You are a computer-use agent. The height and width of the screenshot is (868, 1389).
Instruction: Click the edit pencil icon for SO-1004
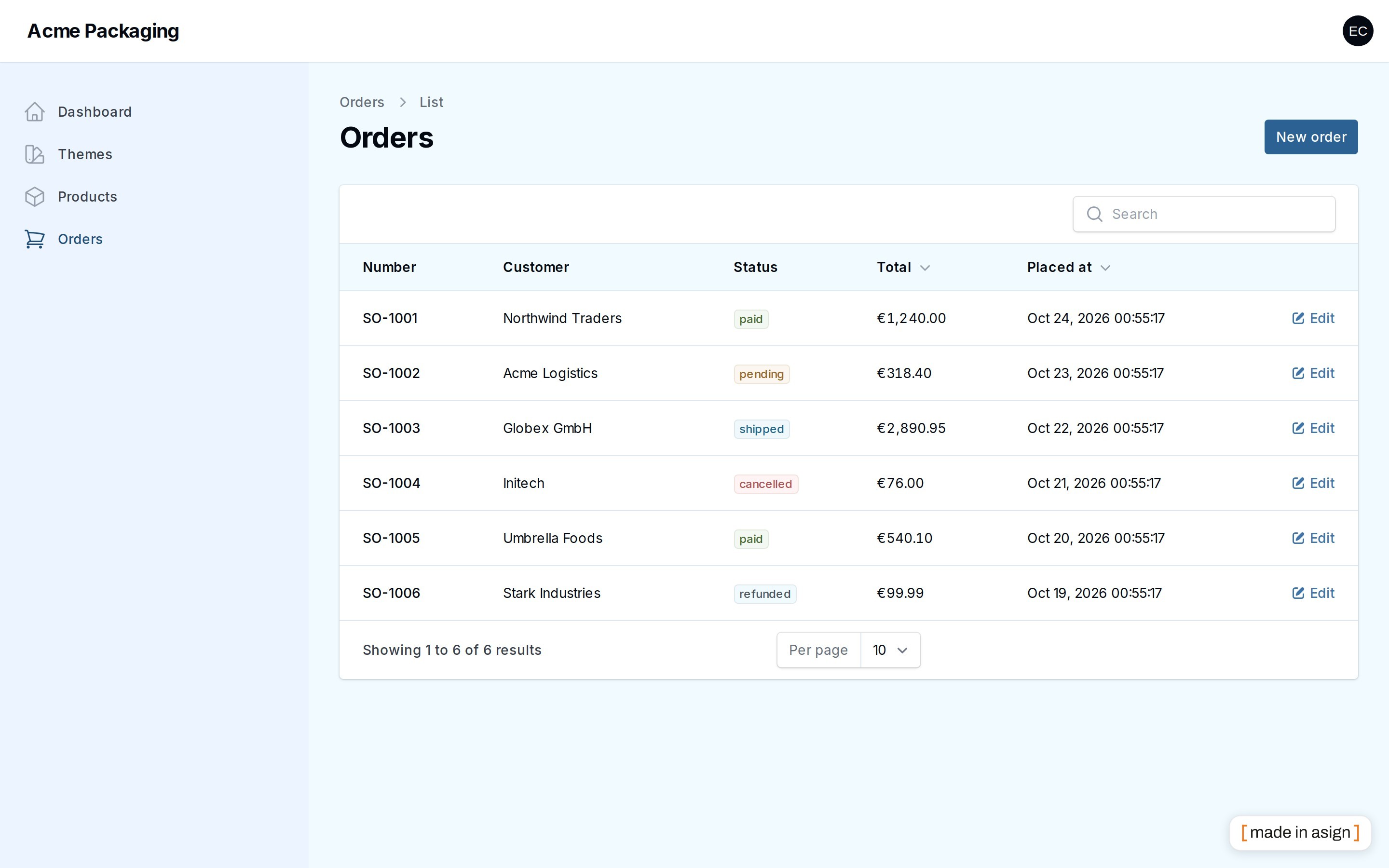tap(1298, 483)
